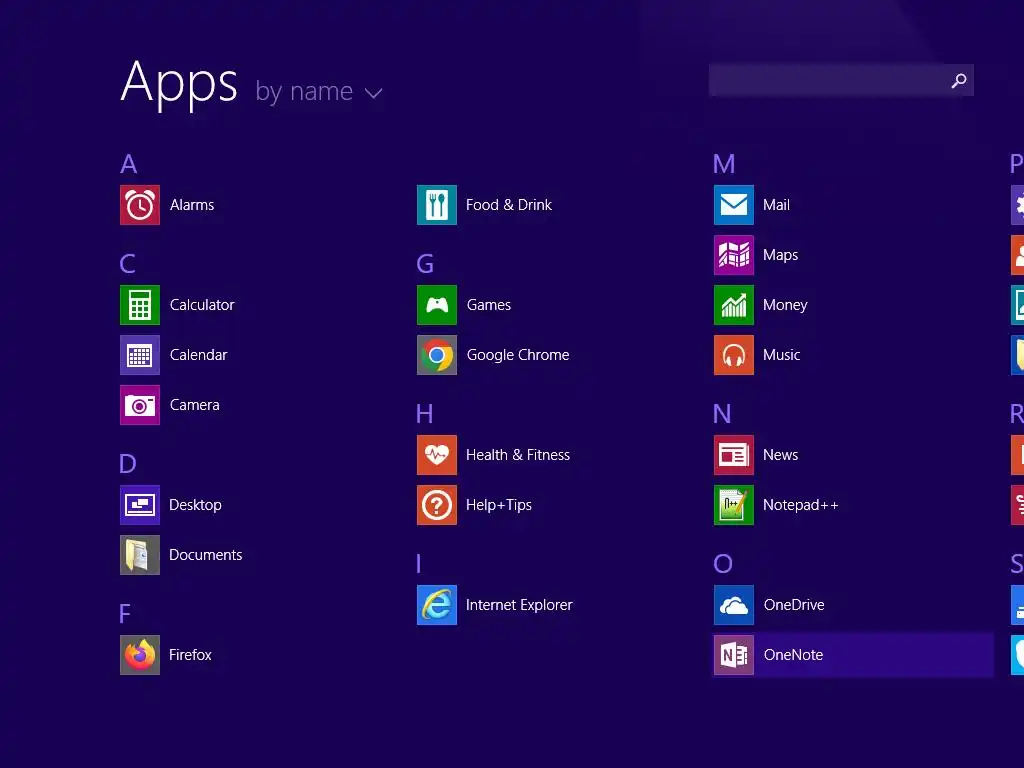Click the "Help+Tips" text label
Screen dimensions: 1024x768
tap(499, 505)
